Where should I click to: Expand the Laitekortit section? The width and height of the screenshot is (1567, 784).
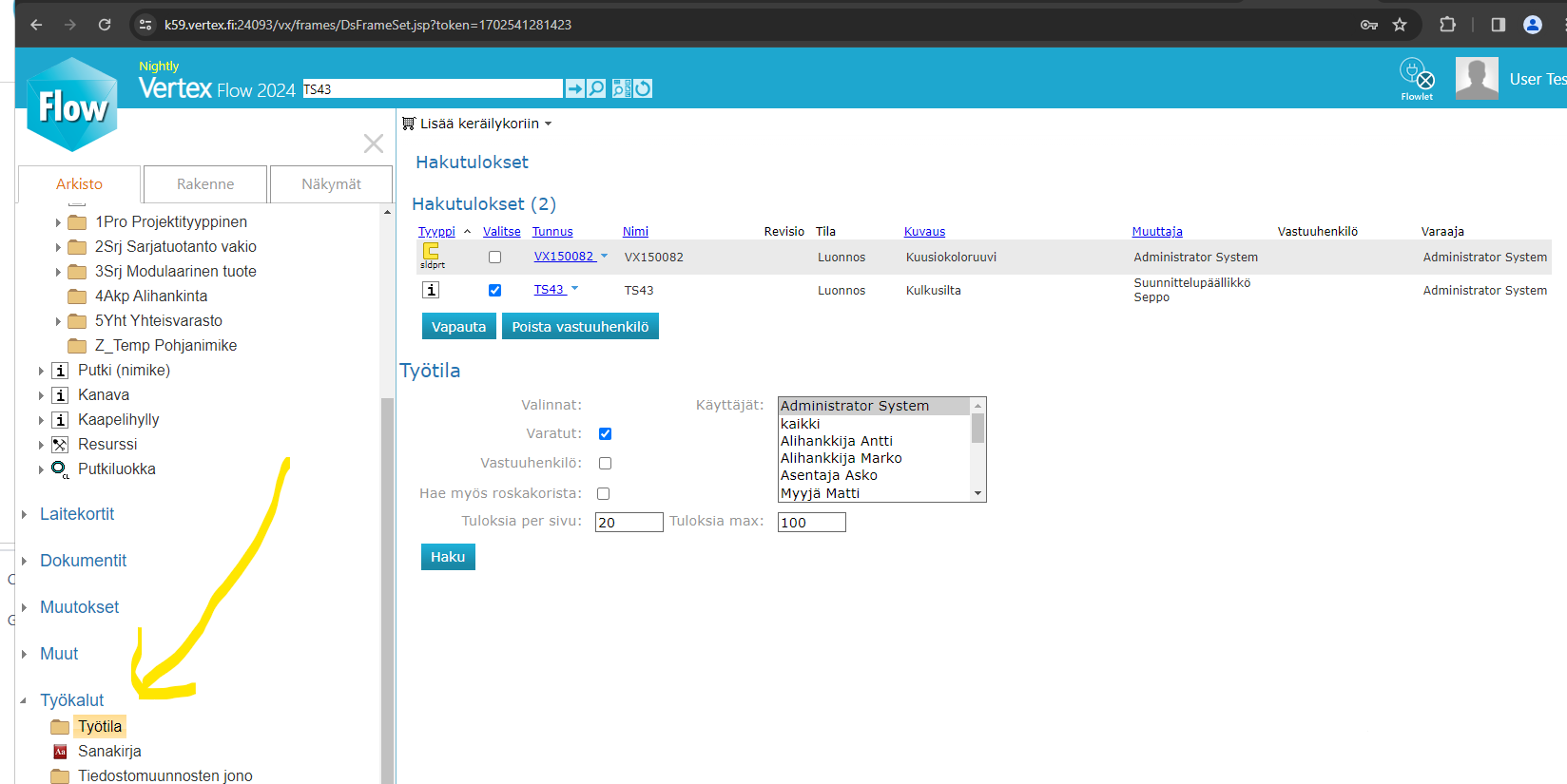(x=25, y=514)
